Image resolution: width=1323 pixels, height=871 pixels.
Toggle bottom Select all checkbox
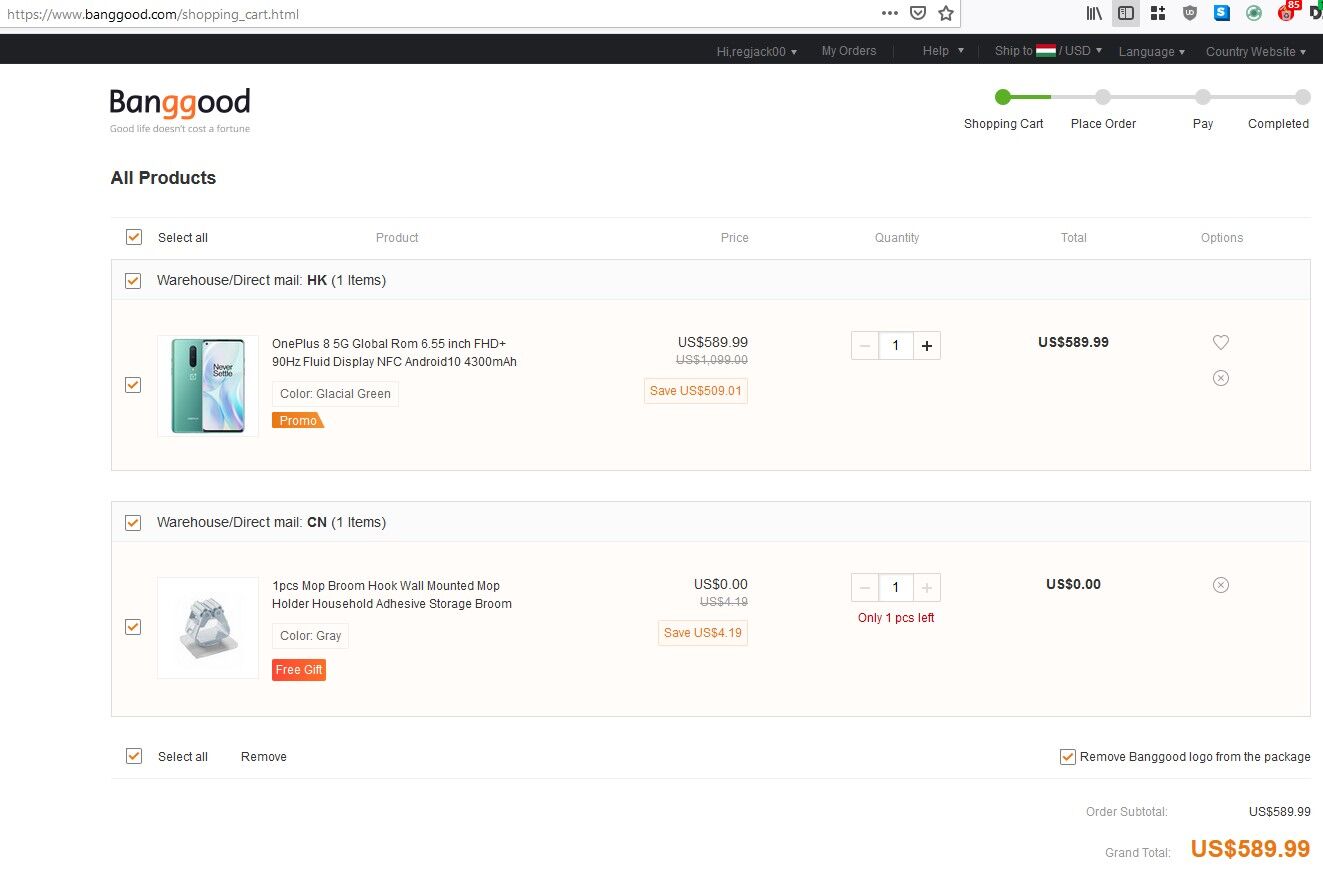coord(133,756)
